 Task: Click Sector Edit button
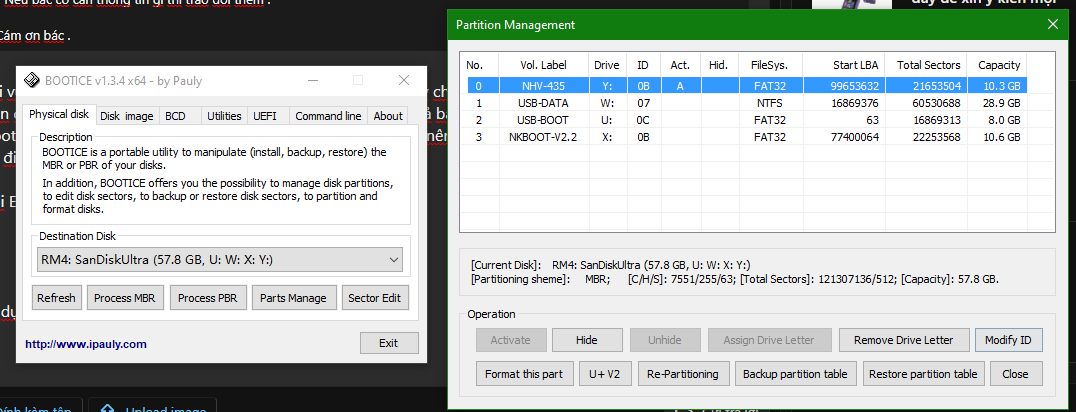[x=375, y=298]
